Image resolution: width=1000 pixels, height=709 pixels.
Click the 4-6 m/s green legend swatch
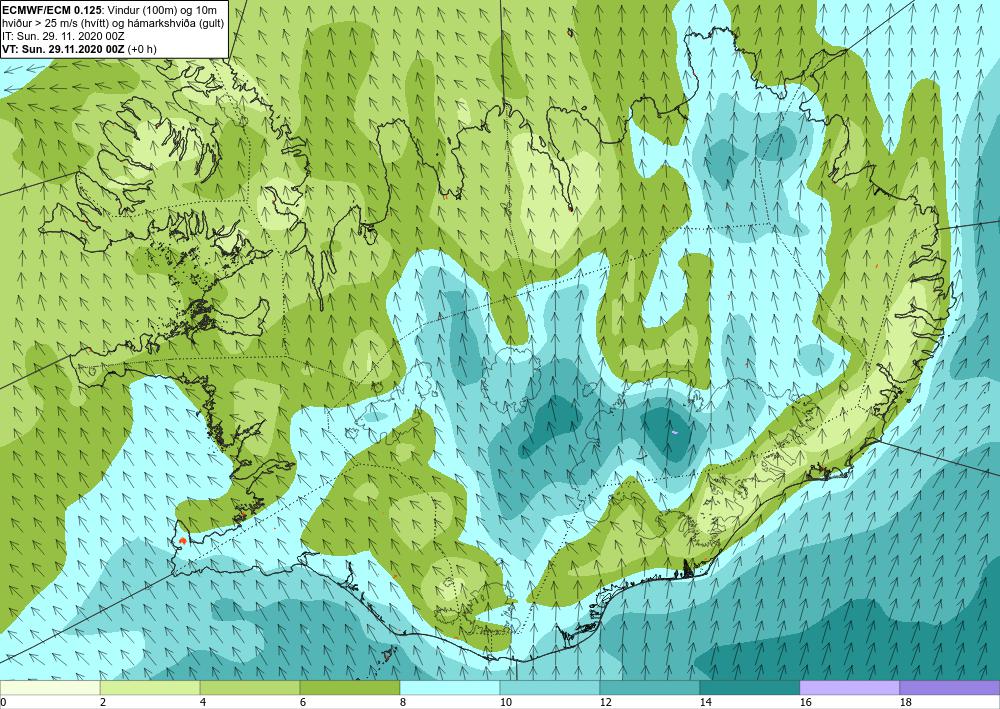pos(250,687)
